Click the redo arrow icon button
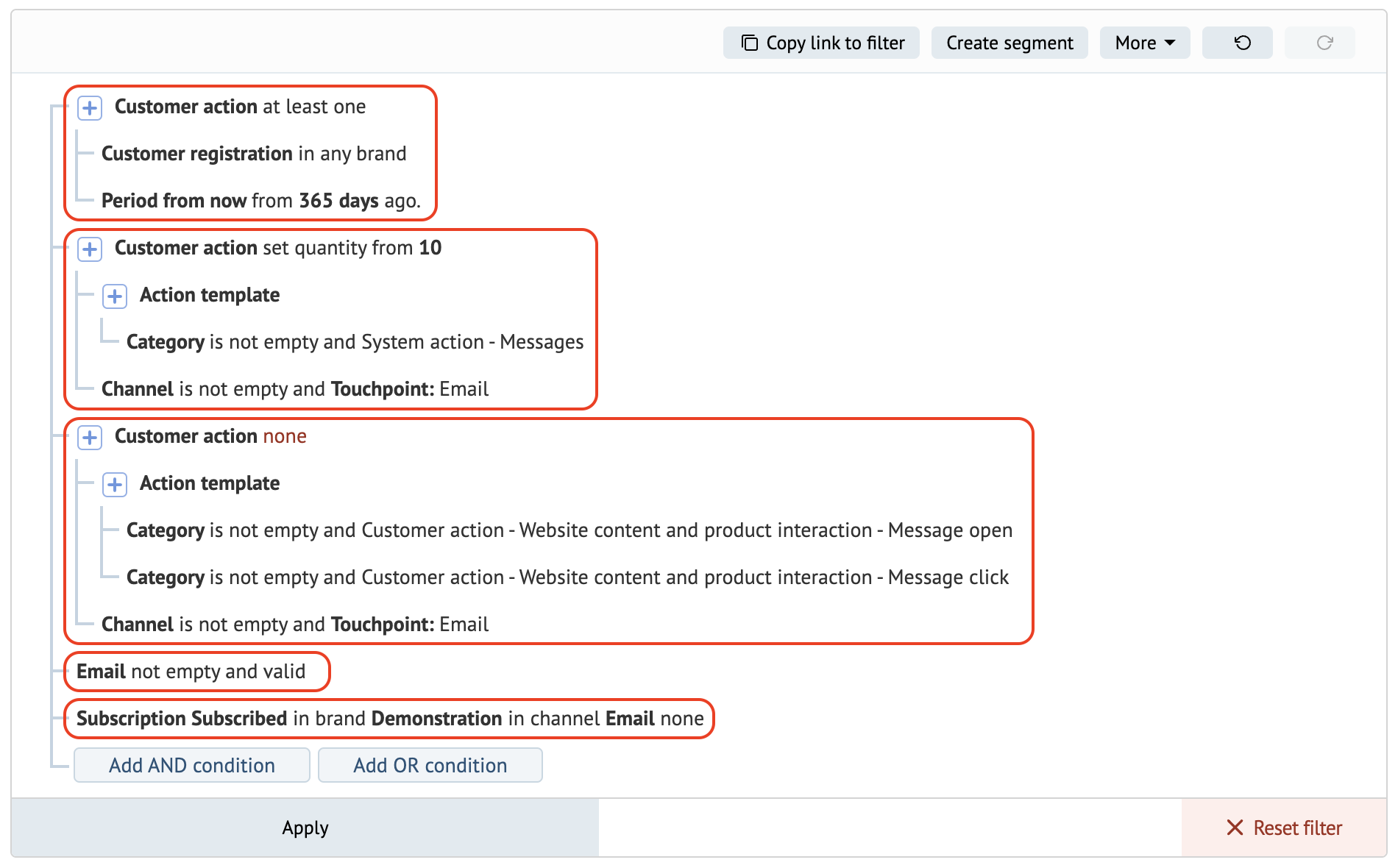The image size is (1398, 868). 1324,43
